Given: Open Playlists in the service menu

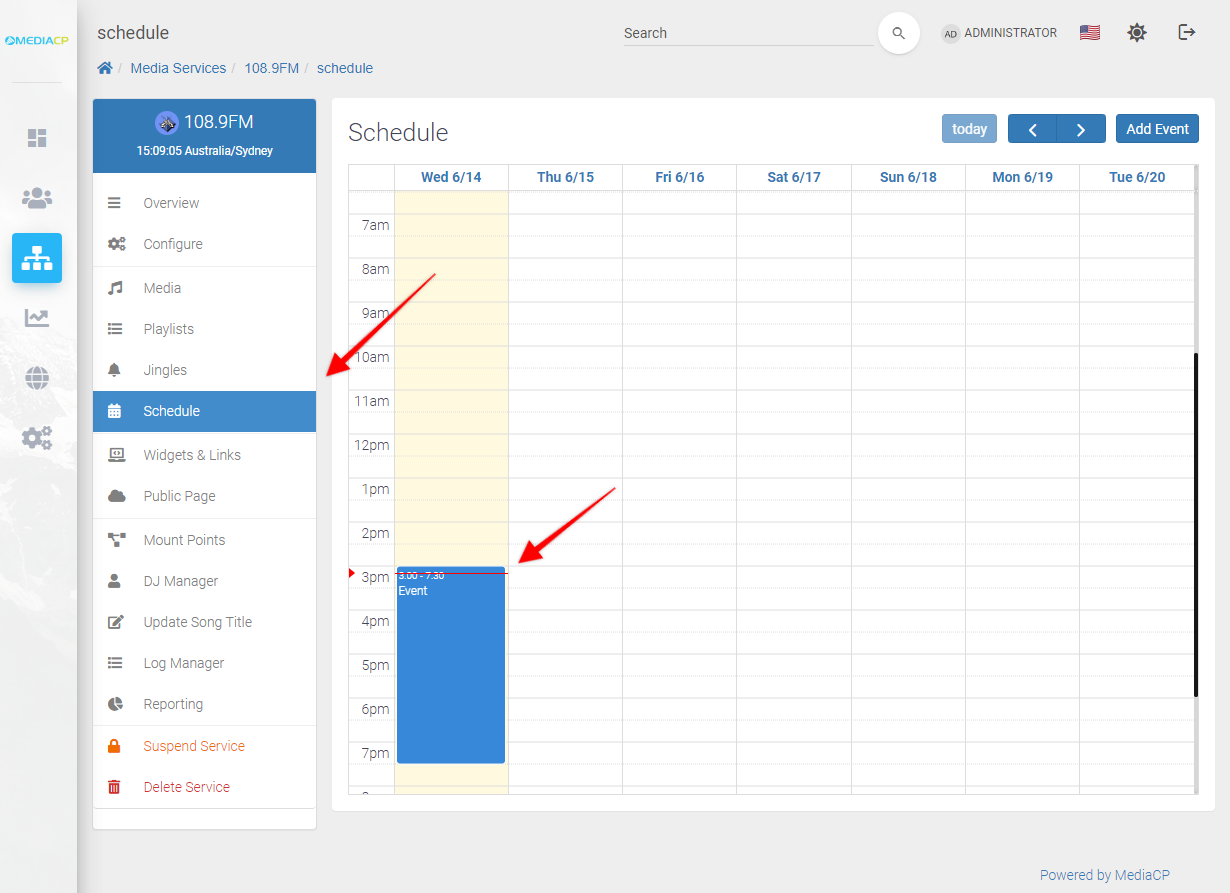Looking at the screenshot, I should tap(168, 329).
